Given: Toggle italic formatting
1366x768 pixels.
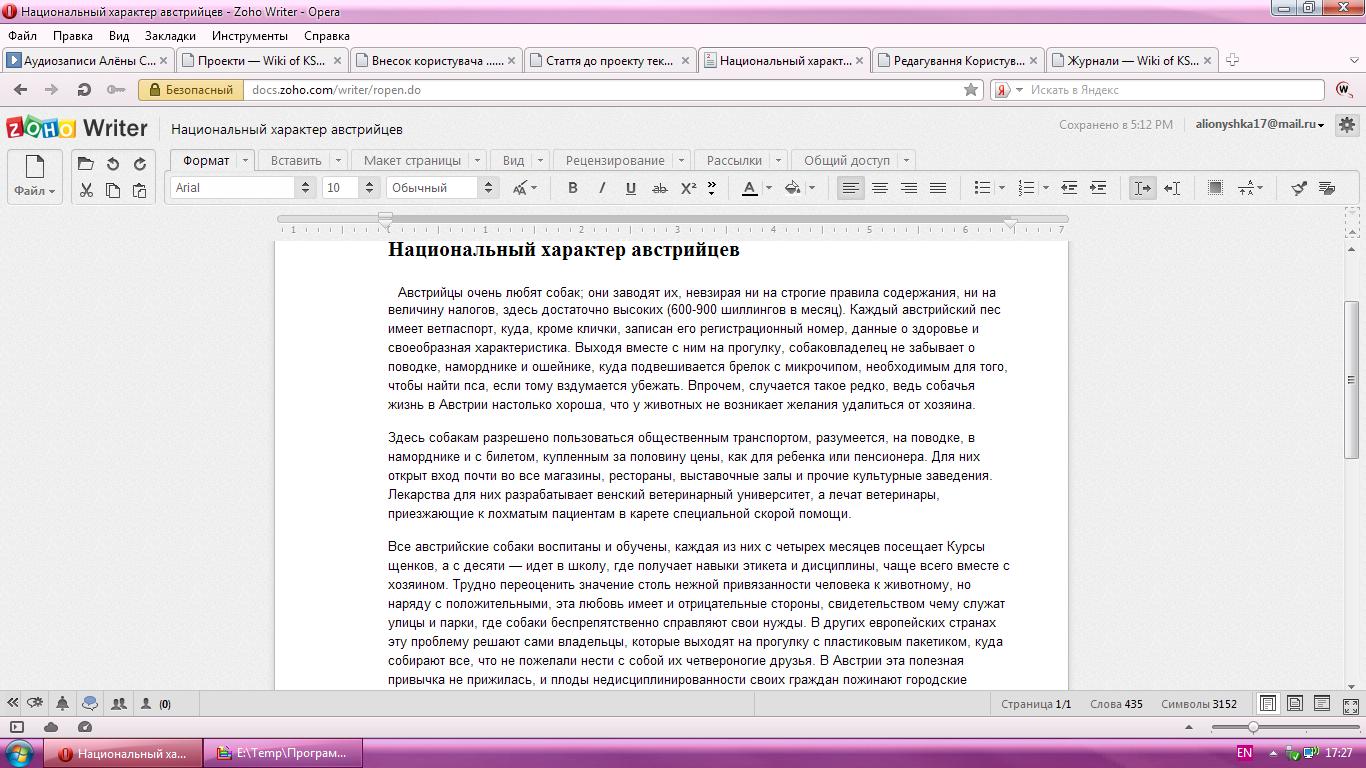Looking at the screenshot, I should [x=602, y=187].
